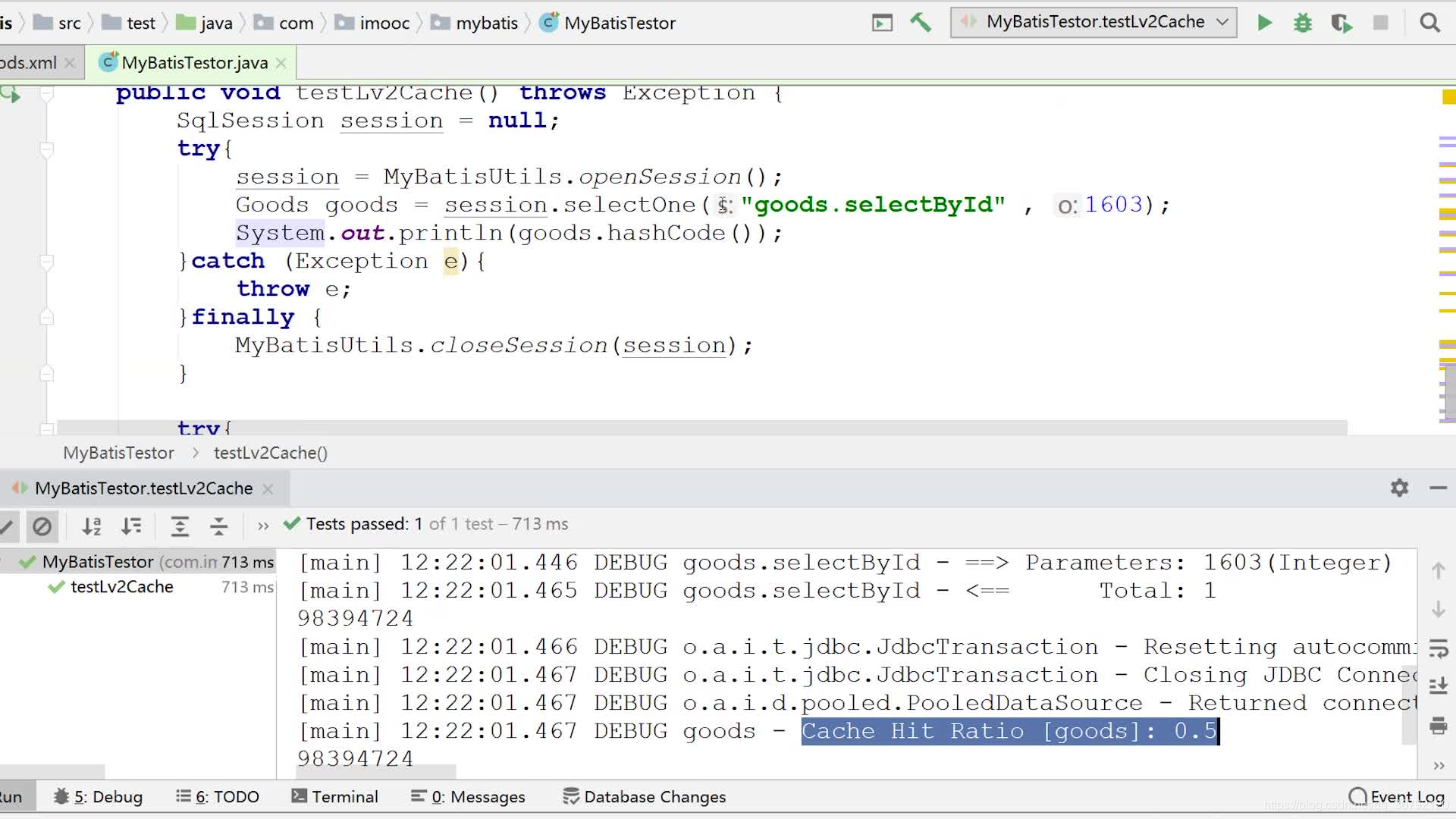This screenshot has width=1456, height=819.
Task: Open the 0: Messages tool window
Action: coord(468,796)
